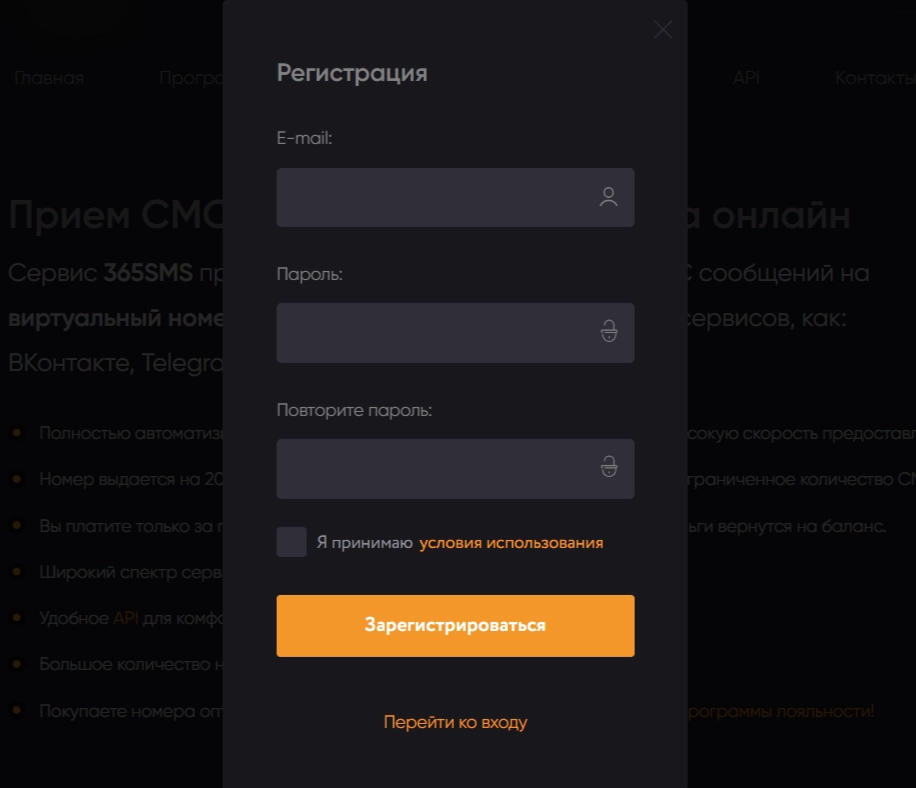Click the orange API link in the feature list
This screenshot has height=788, width=916.
pyautogui.click(x=125, y=619)
